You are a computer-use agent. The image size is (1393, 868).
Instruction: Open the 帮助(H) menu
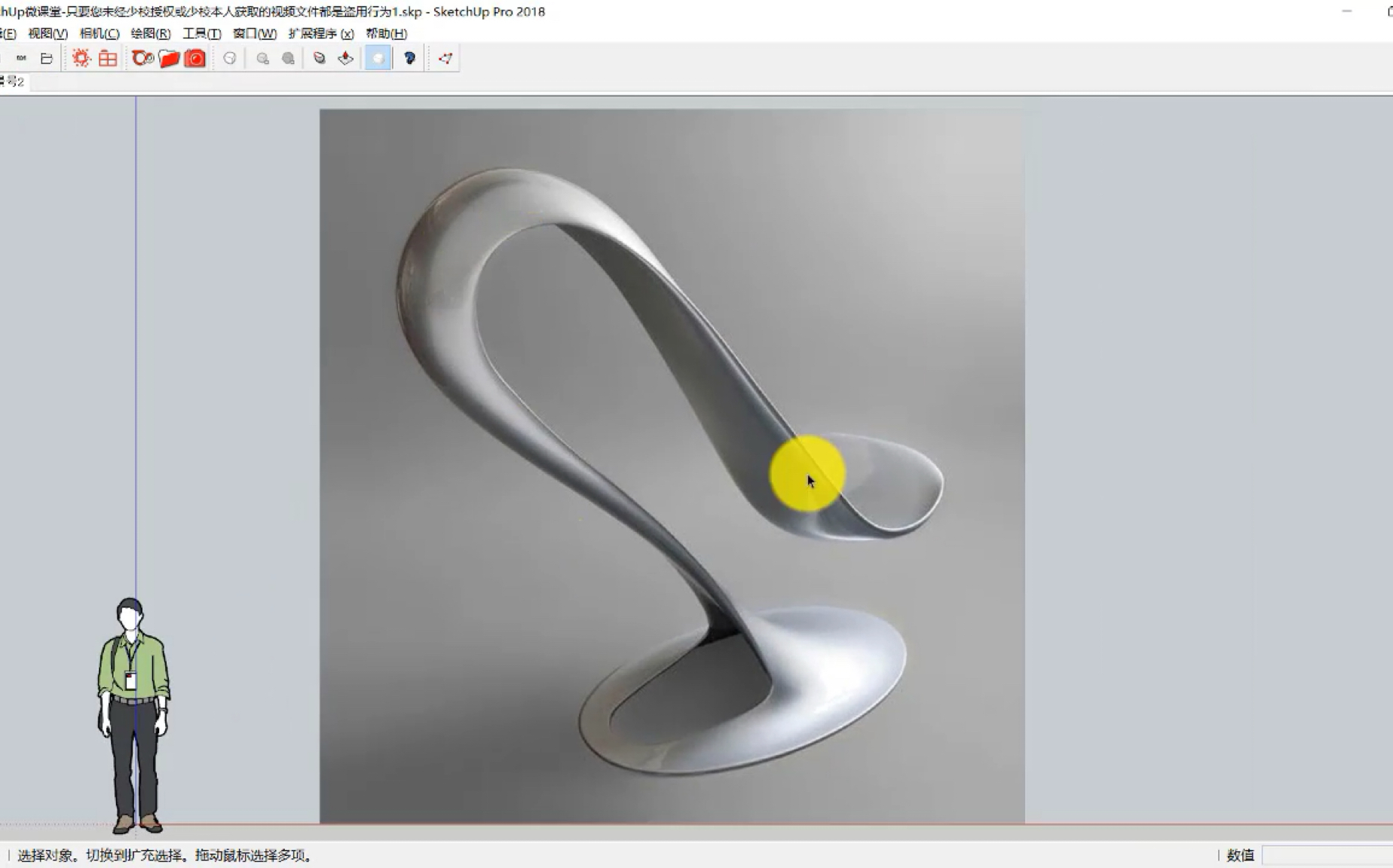pyautogui.click(x=387, y=33)
